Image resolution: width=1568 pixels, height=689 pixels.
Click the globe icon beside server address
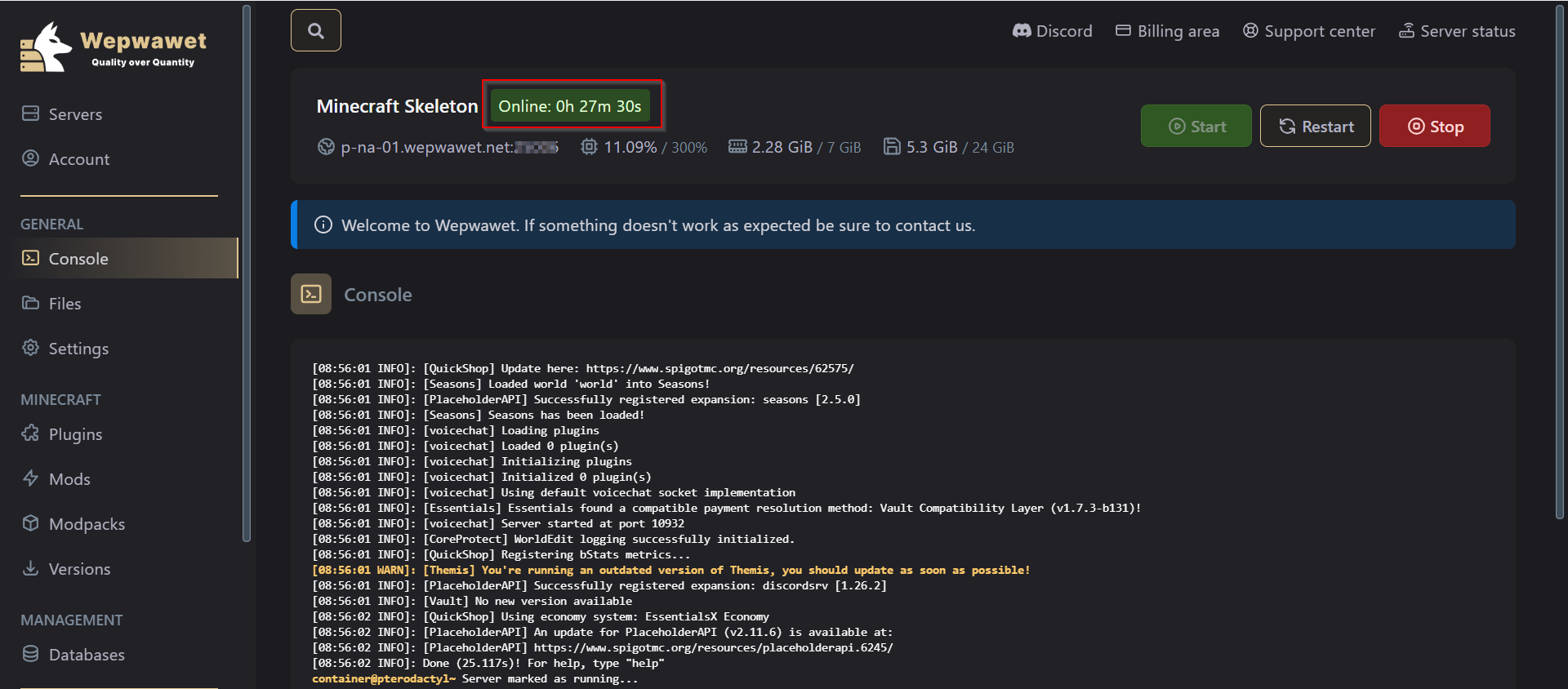click(326, 147)
